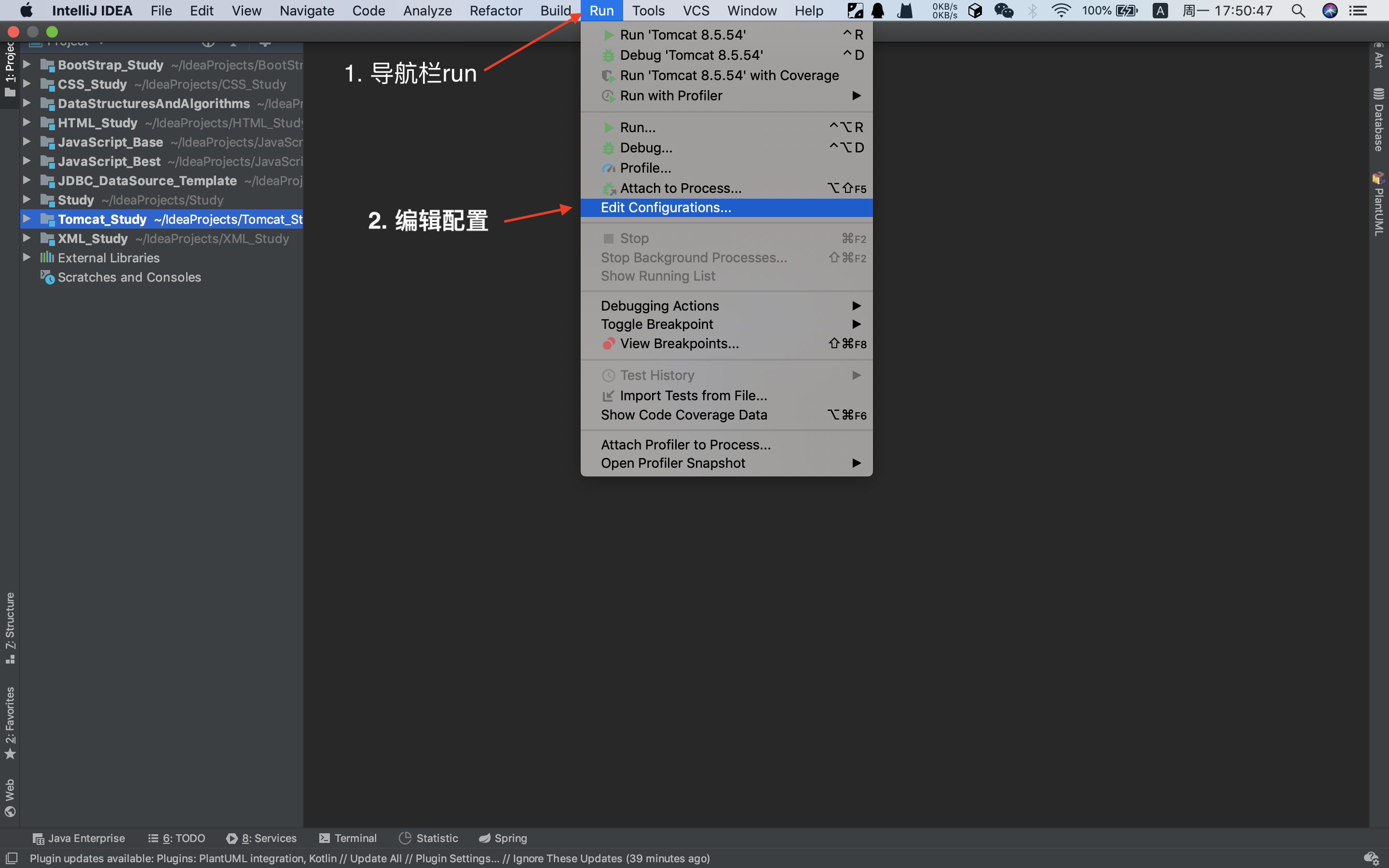1389x868 pixels.
Task: Open the PlantUML side panel
Action: (x=1378, y=204)
